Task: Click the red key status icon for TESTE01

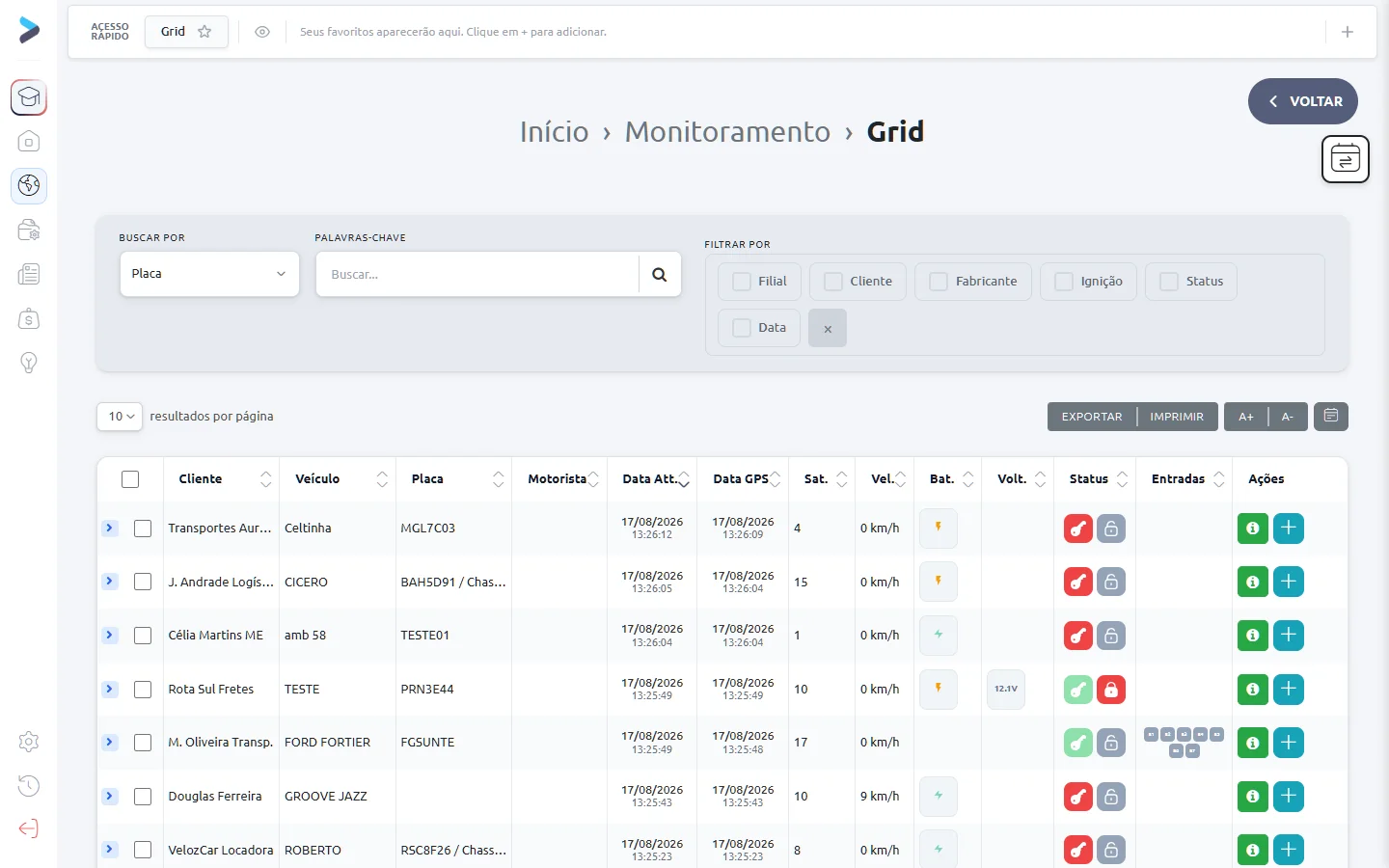Action: 1078,636
